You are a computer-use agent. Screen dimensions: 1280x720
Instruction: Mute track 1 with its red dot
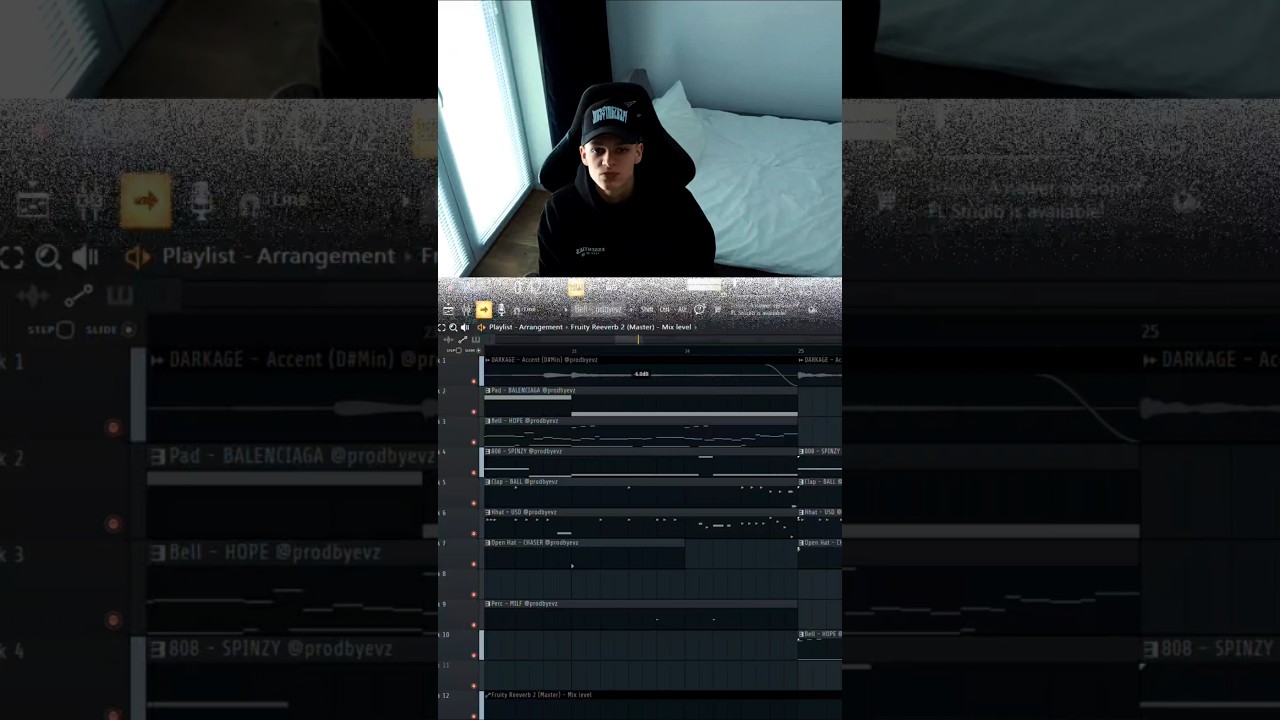pyautogui.click(x=474, y=381)
